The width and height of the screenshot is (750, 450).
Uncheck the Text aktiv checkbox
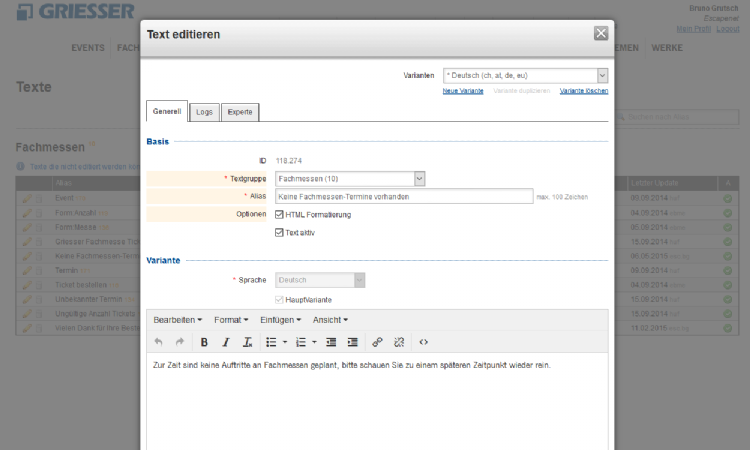(279, 232)
